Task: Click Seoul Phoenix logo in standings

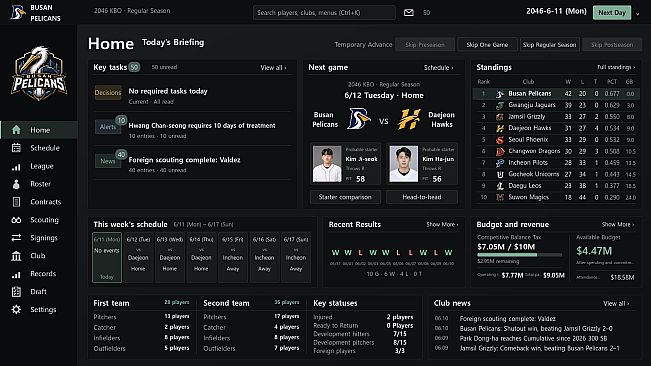Action: [500, 140]
